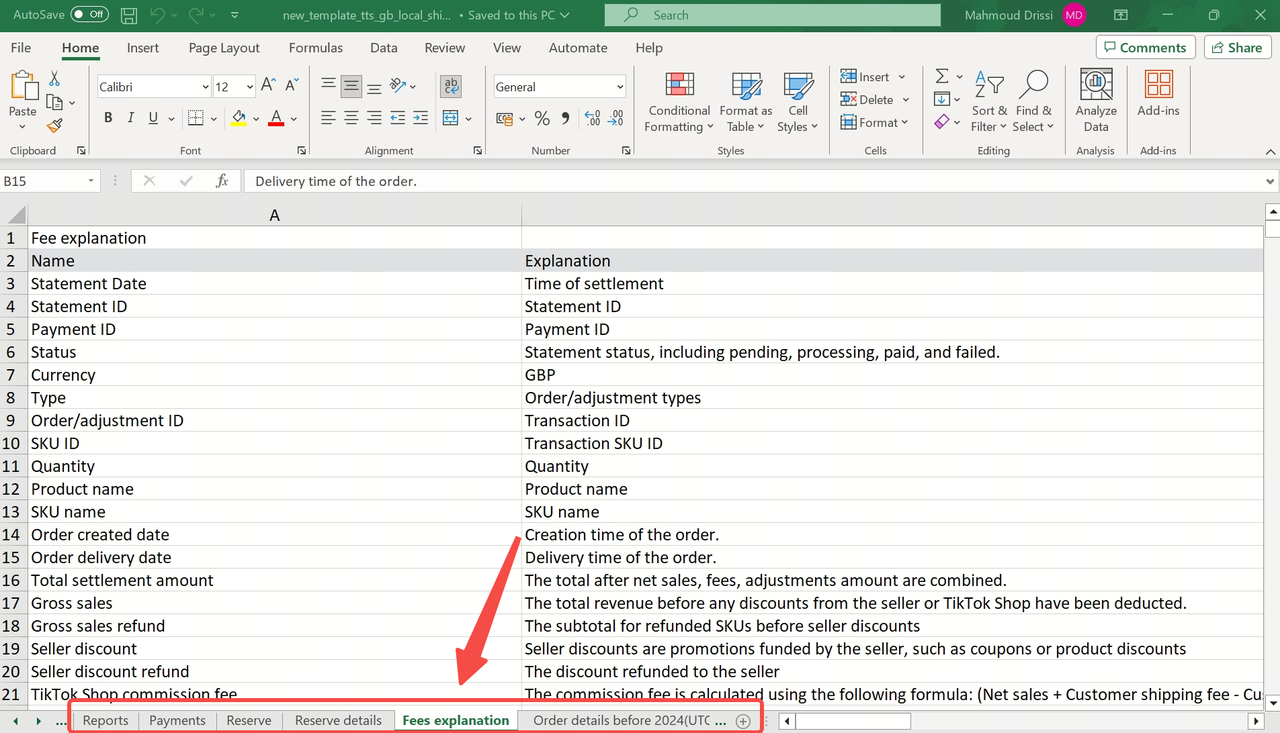Image resolution: width=1280 pixels, height=733 pixels.
Task: Apply the yellow Fill Color
Action: coord(238,118)
